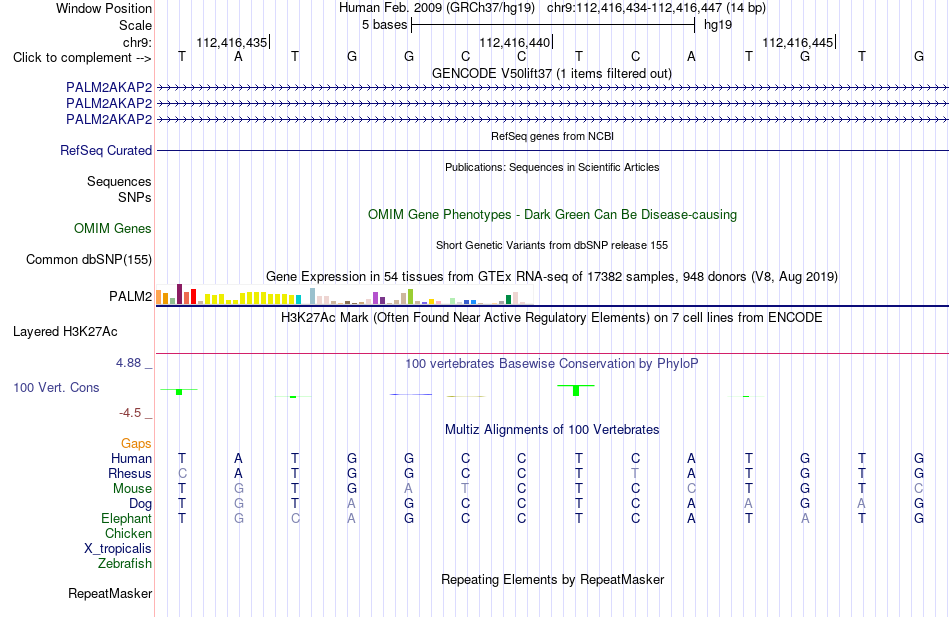Open the GTEx Gene Expression in 54 tissues title
The image size is (950, 617).
click(x=552, y=276)
